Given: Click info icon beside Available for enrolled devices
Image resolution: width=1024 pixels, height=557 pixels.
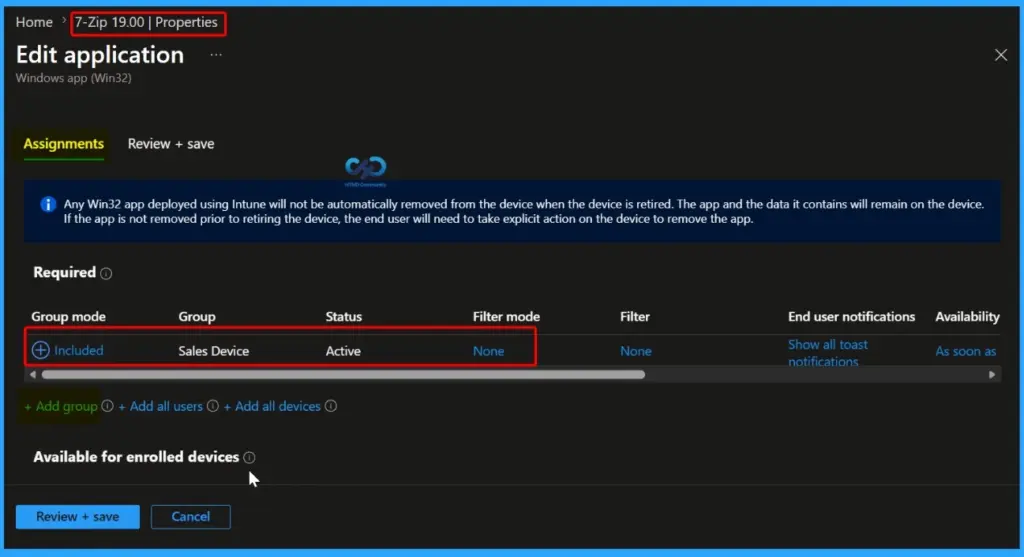Looking at the screenshot, I should tap(249, 458).
